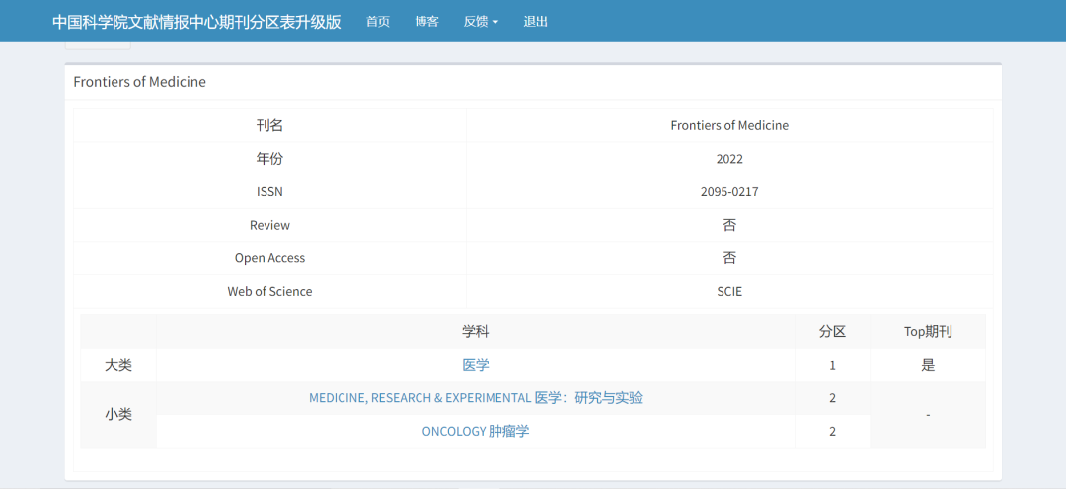Open the 博客 navbar link
1066x489 pixels.
click(x=427, y=22)
